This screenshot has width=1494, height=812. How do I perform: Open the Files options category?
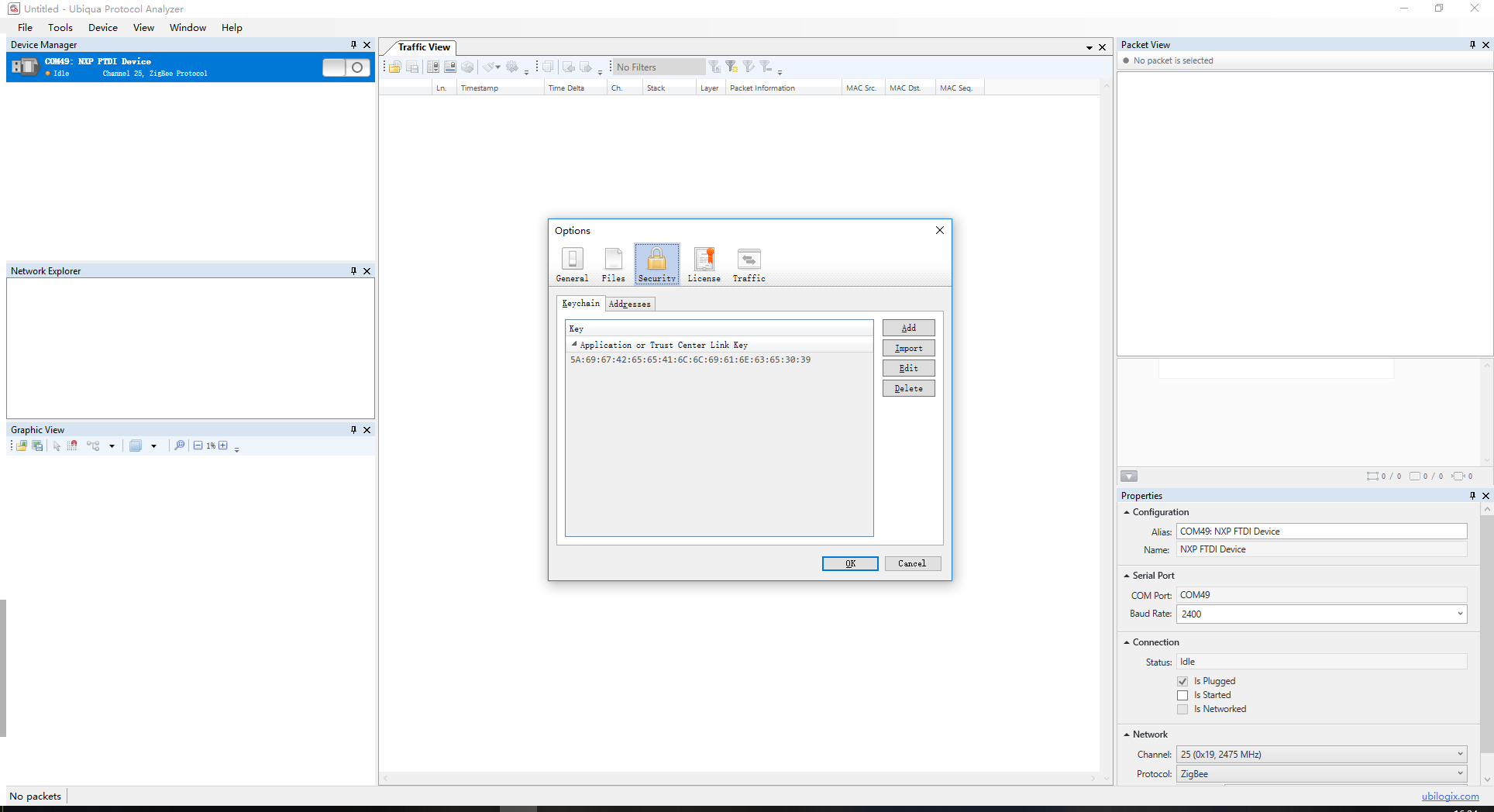point(613,264)
